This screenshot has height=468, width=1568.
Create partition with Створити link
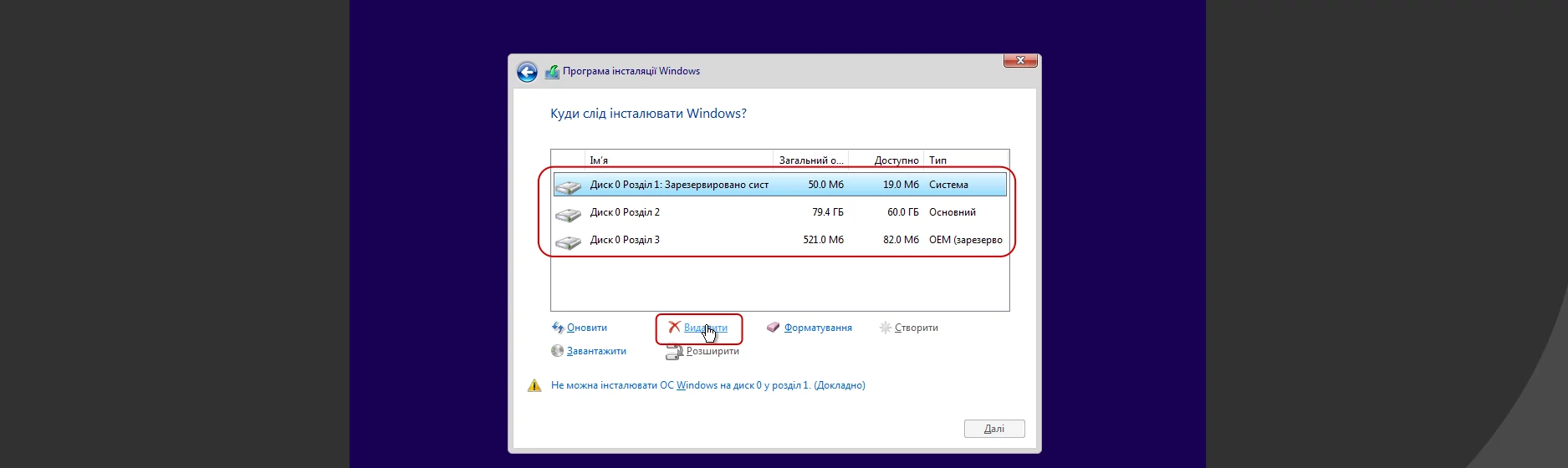coord(917,328)
